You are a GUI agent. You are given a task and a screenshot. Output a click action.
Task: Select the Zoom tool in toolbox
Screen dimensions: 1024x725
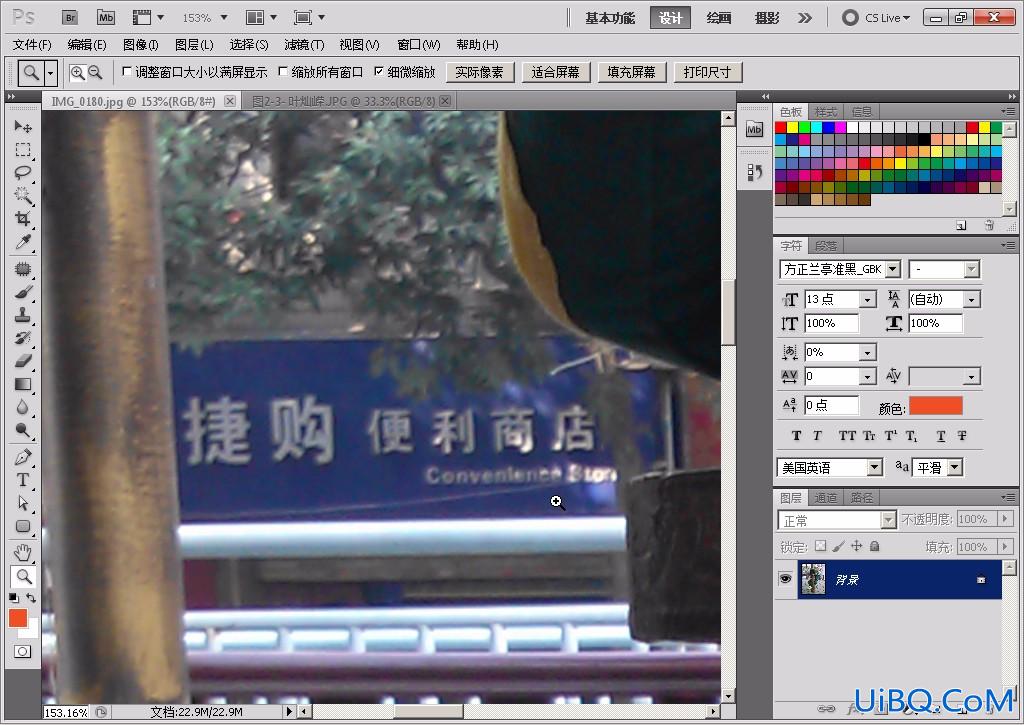click(23, 576)
